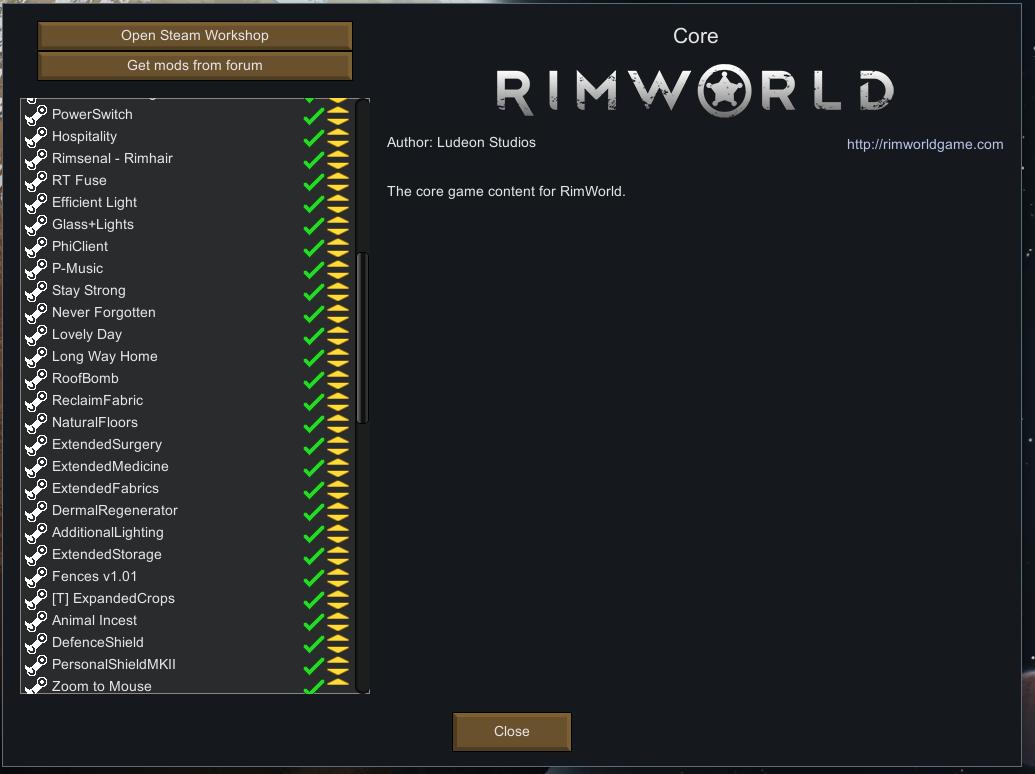Select the ExtendedFabrics mod name

point(106,488)
